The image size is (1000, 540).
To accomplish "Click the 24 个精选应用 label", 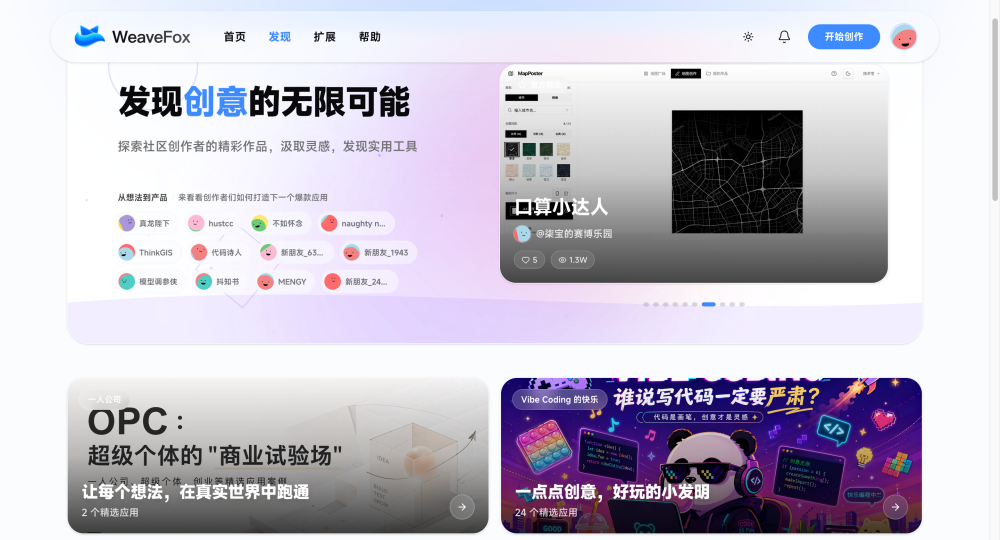I will coord(546,512).
